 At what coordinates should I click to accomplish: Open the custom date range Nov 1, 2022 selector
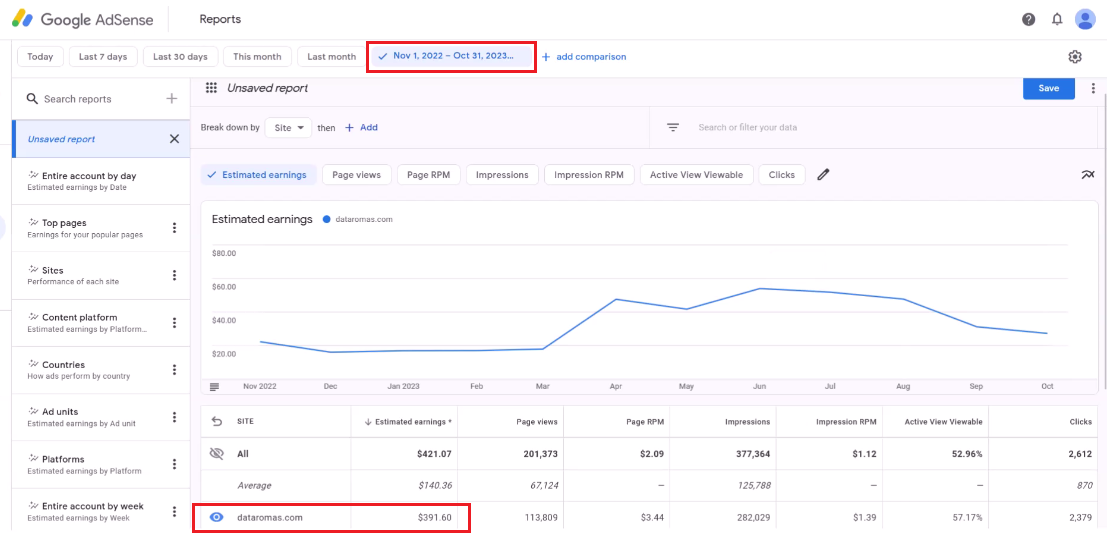point(451,57)
